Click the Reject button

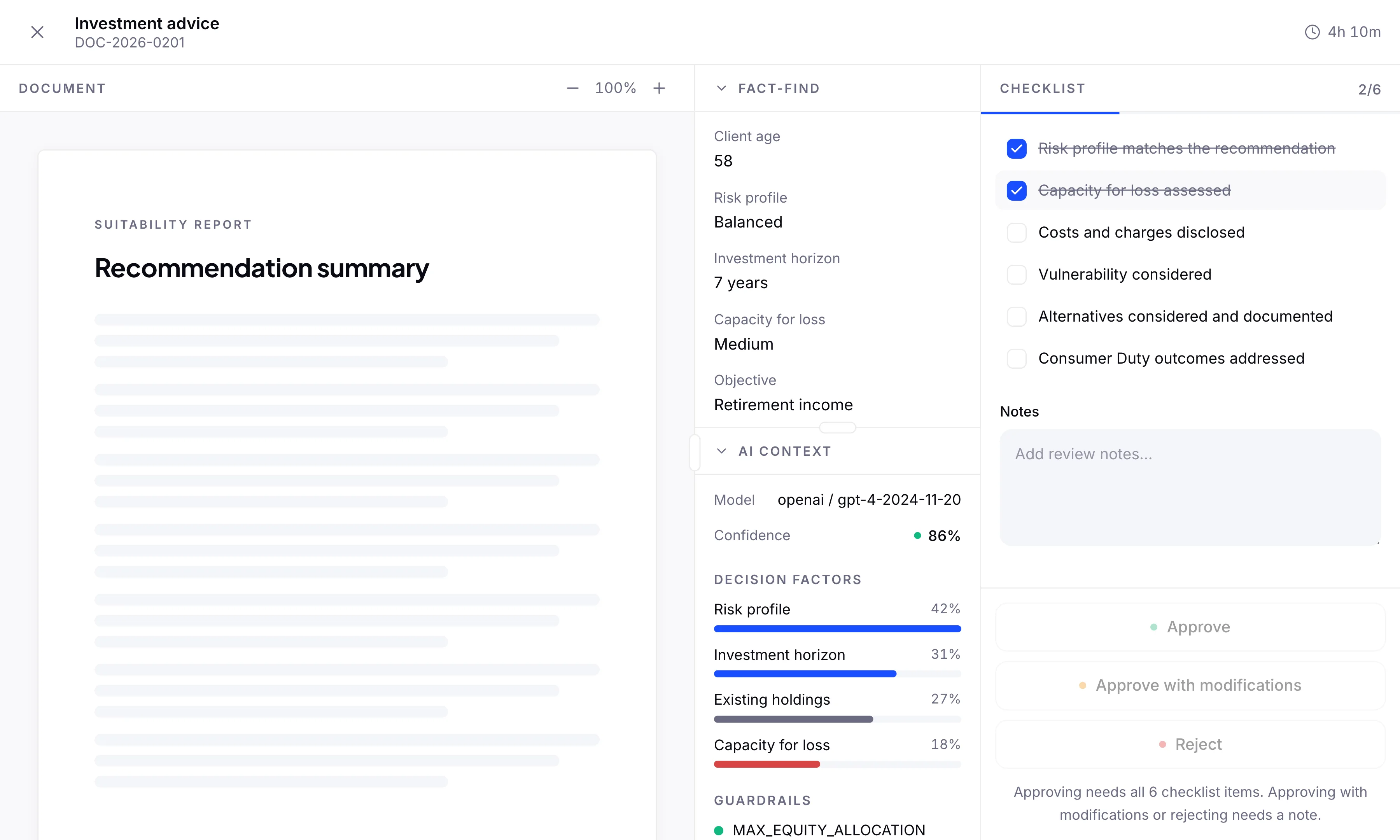[x=1190, y=744]
